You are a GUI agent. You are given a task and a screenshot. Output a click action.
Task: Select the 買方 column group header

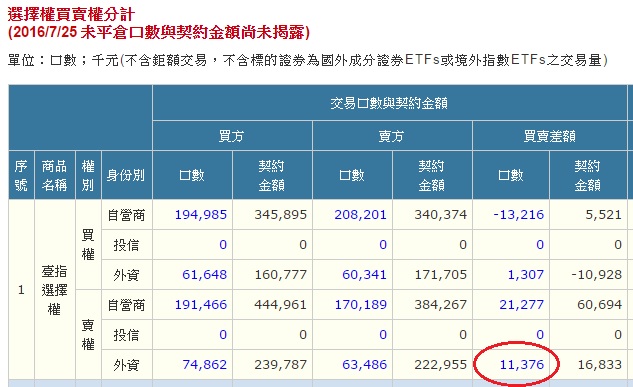pos(232,136)
